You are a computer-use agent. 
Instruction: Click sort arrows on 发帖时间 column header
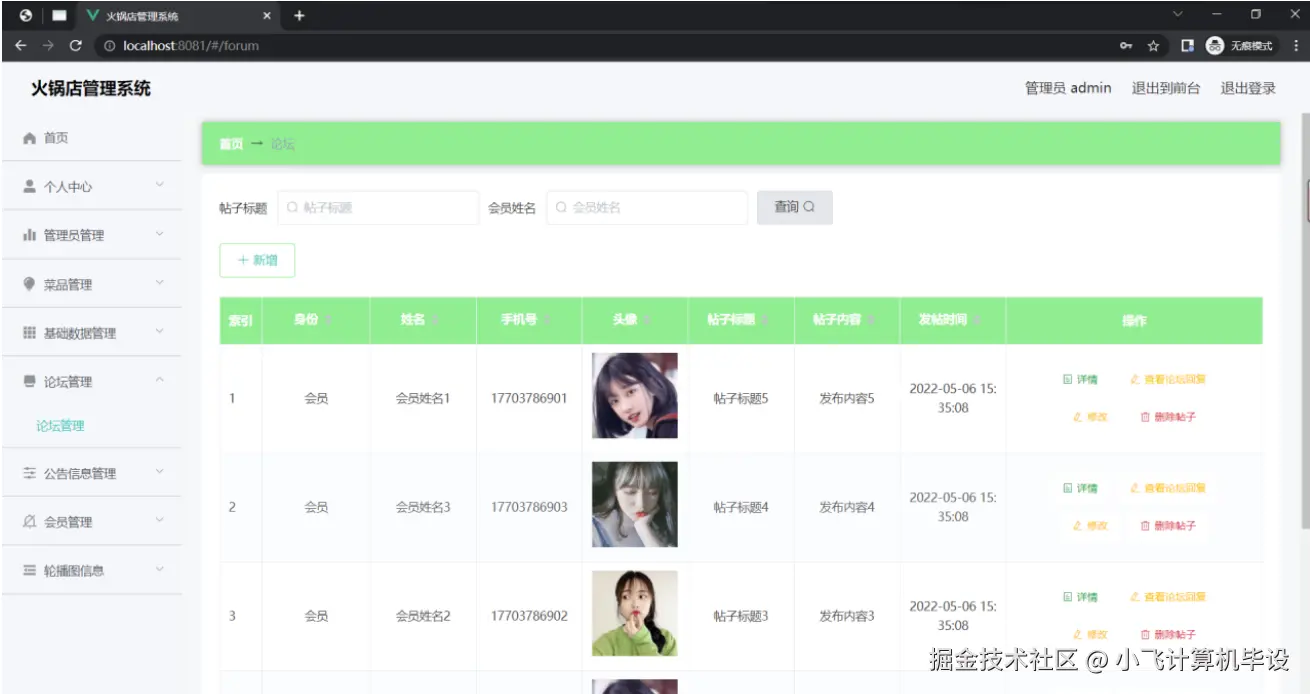coord(977,320)
